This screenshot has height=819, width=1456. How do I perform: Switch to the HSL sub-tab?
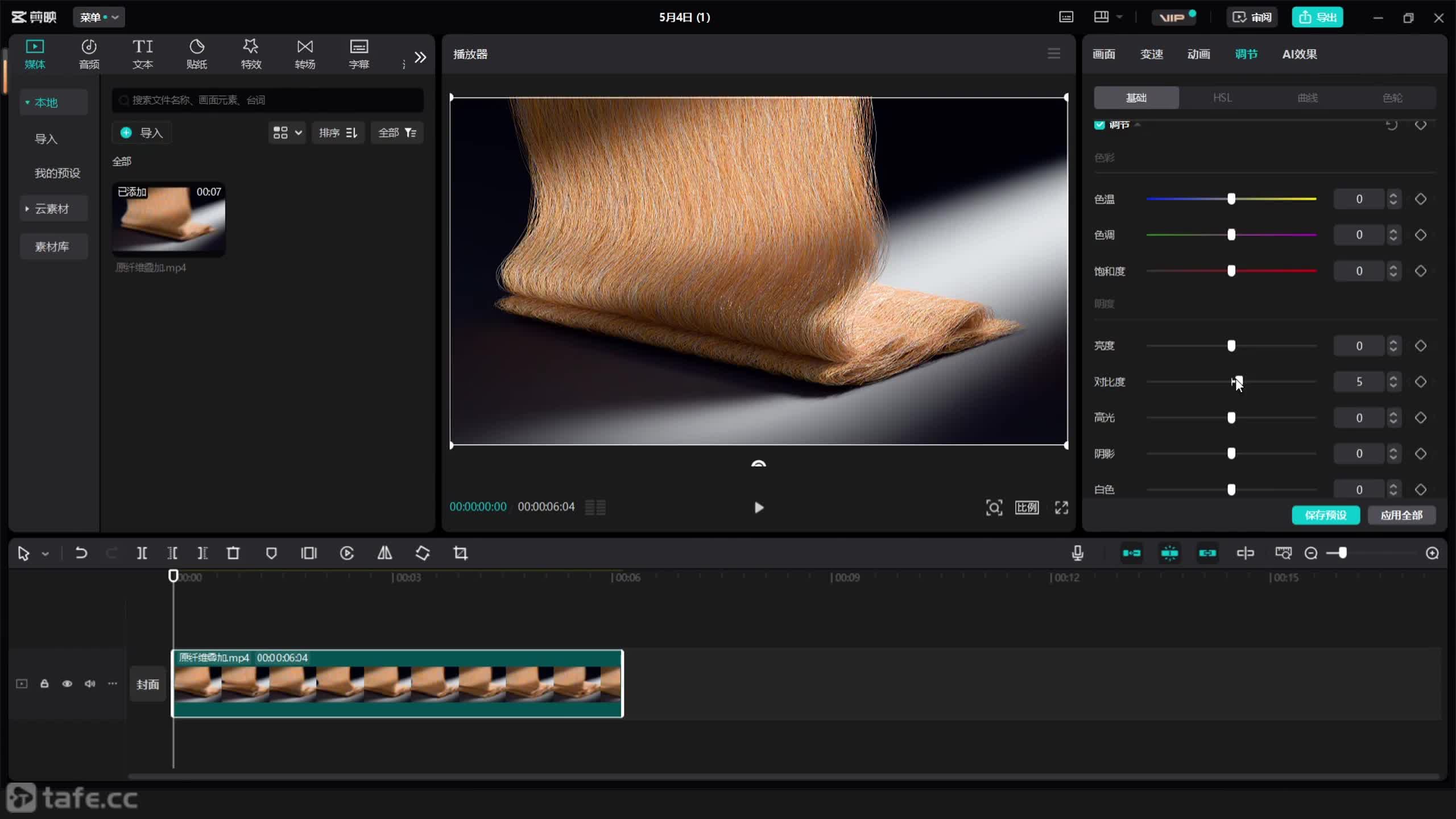coord(1222,98)
